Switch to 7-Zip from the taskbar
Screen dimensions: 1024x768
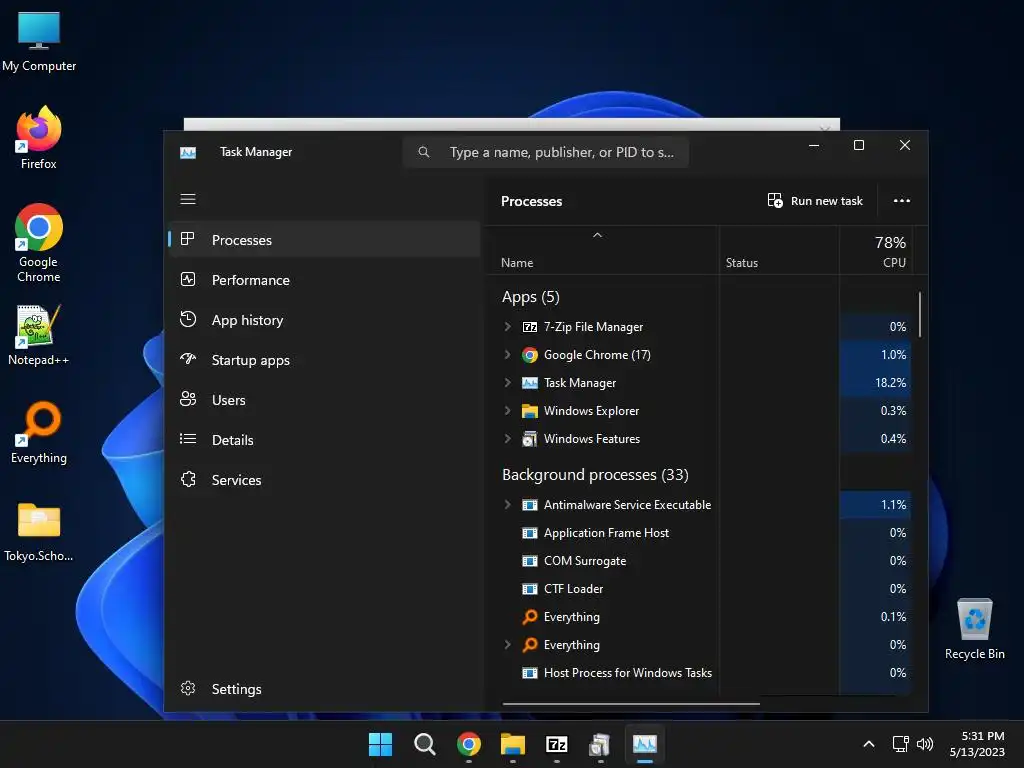pyautogui.click(x=556, y=744)
